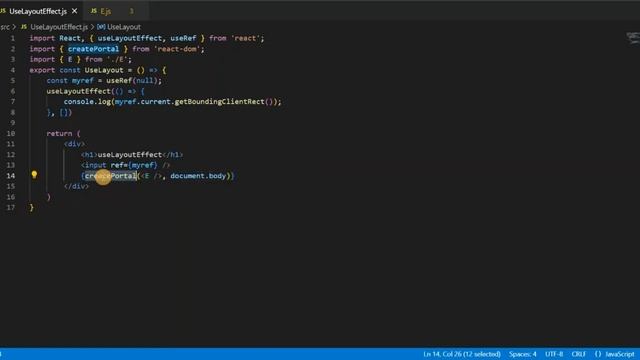Image resolution: width=640 pixels, height=360 pixels.
Task: Click document.body on line 14
Action: coord(198,176)
